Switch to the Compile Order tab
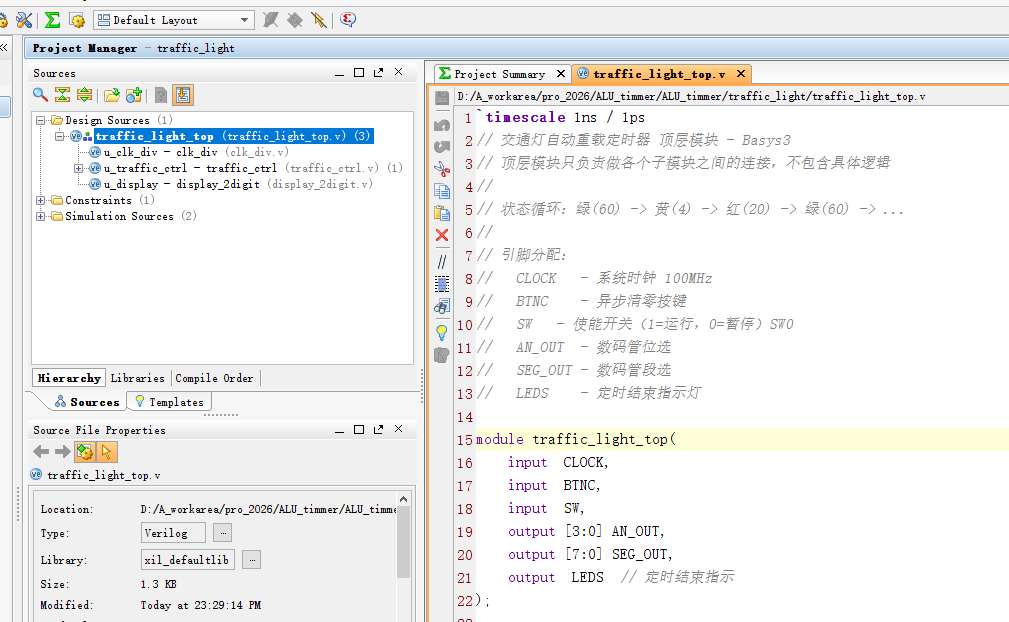Viewport: 1009px width, 622px height. pos(214,378)
